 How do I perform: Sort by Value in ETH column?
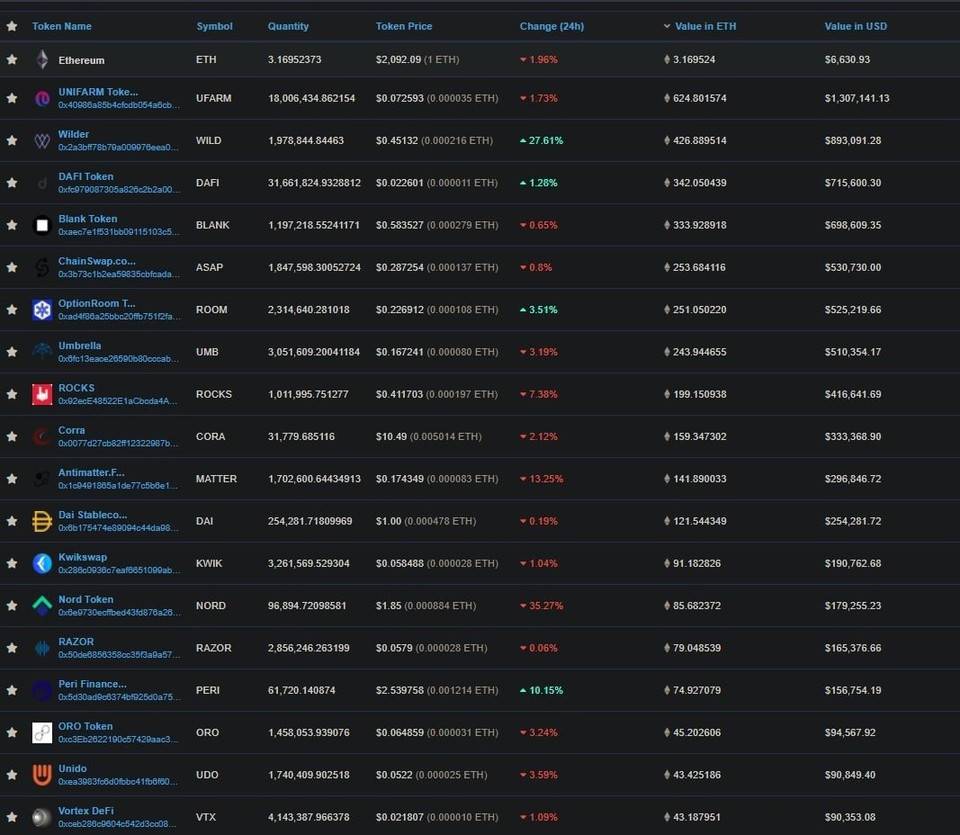tap(705, 26)
